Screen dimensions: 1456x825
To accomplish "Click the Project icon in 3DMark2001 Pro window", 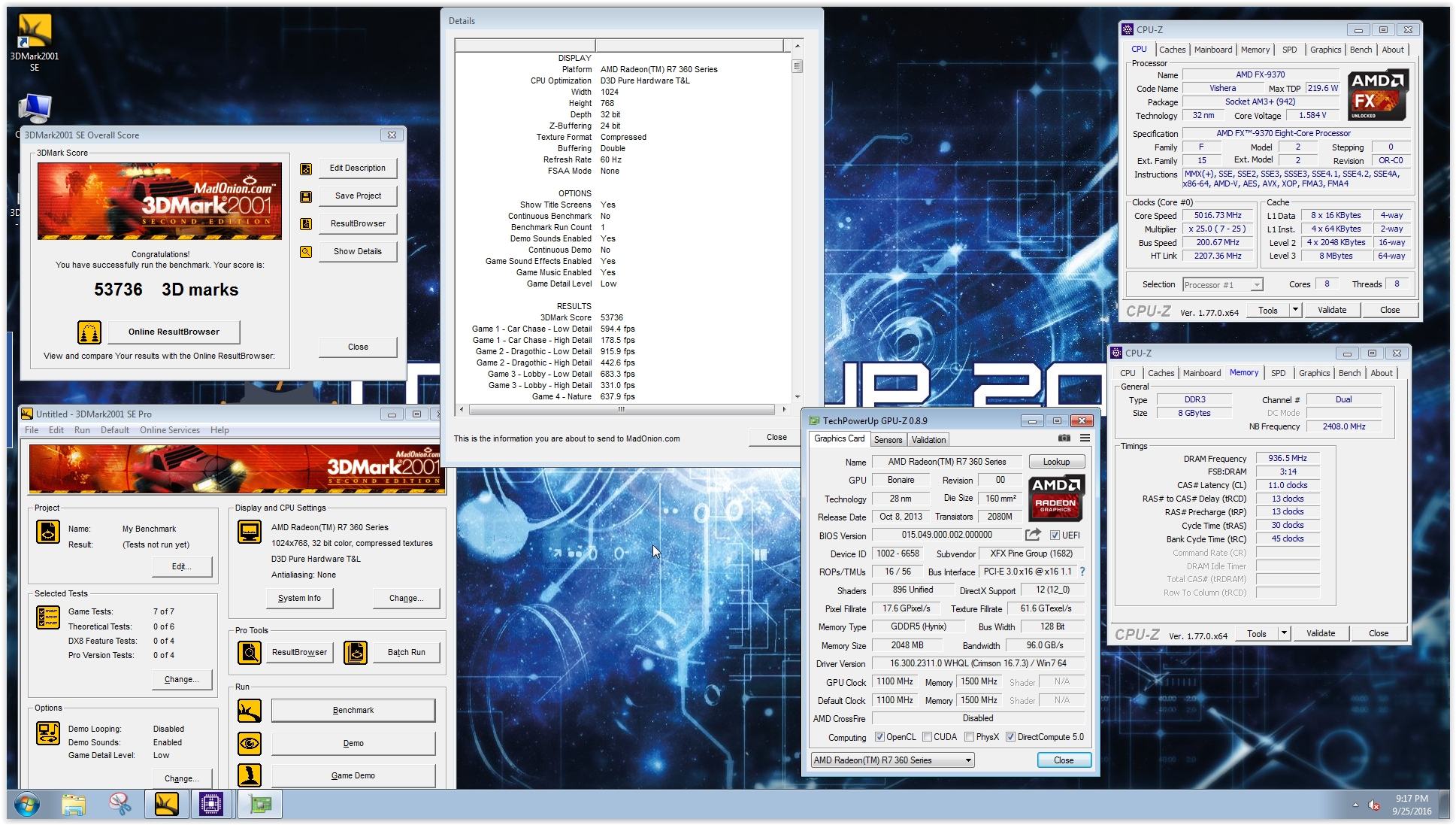I will (48, 532).
